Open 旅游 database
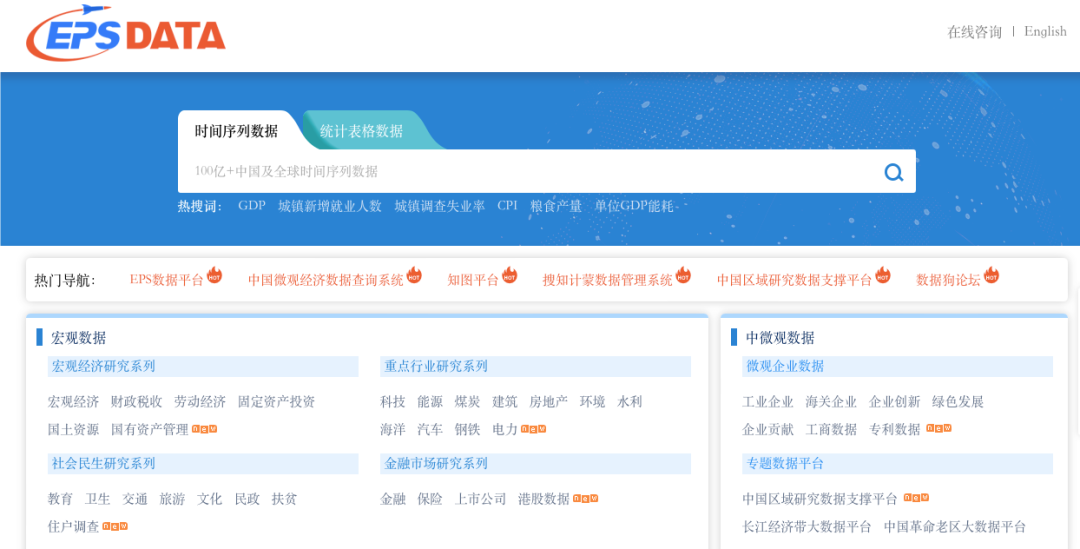Image resolution: width=1080 pixels, height=549 pixels. [172, 499]
